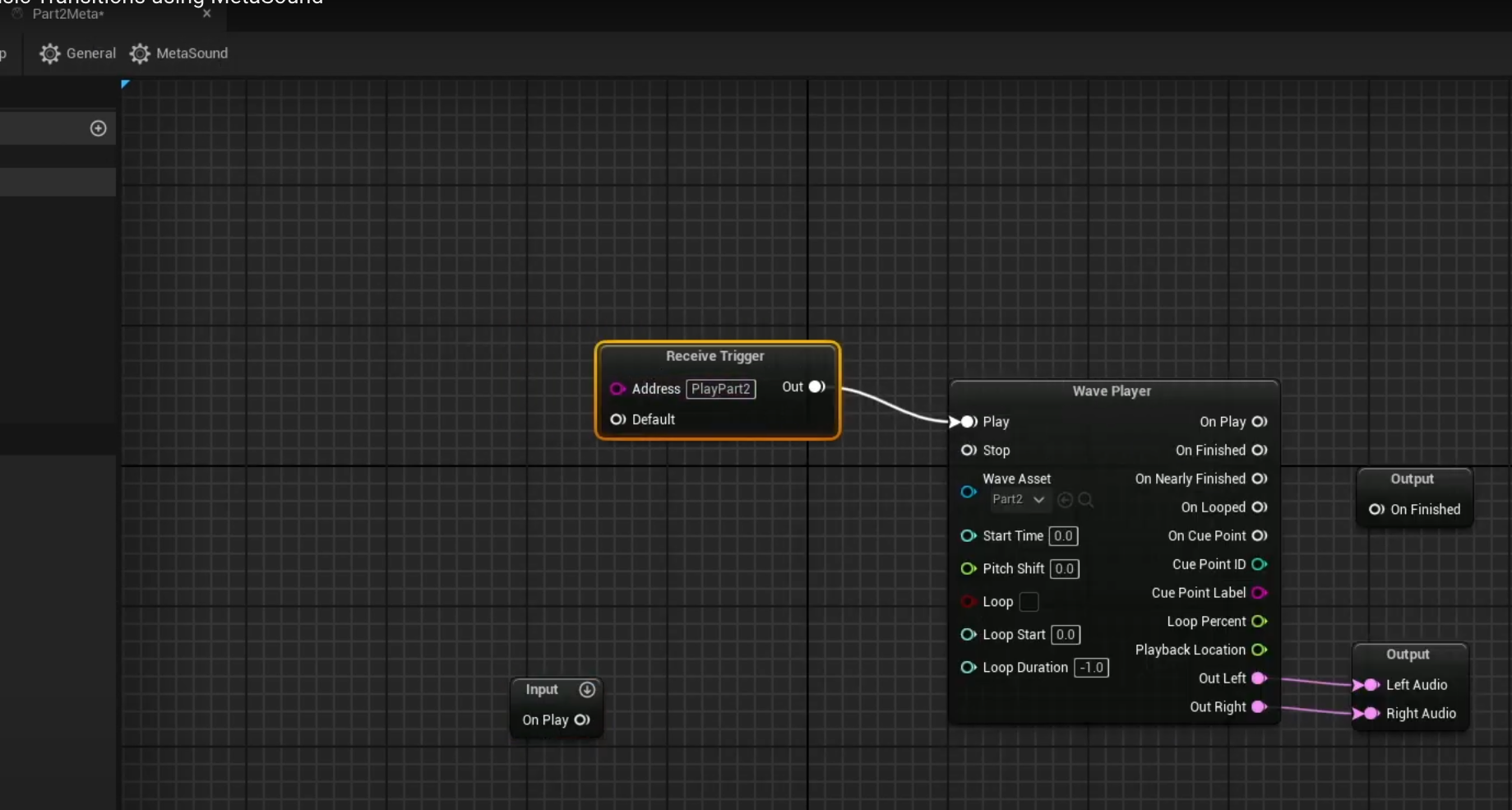
Task: Edit the PlayPart2 Address field
Action: pos(720,389)
